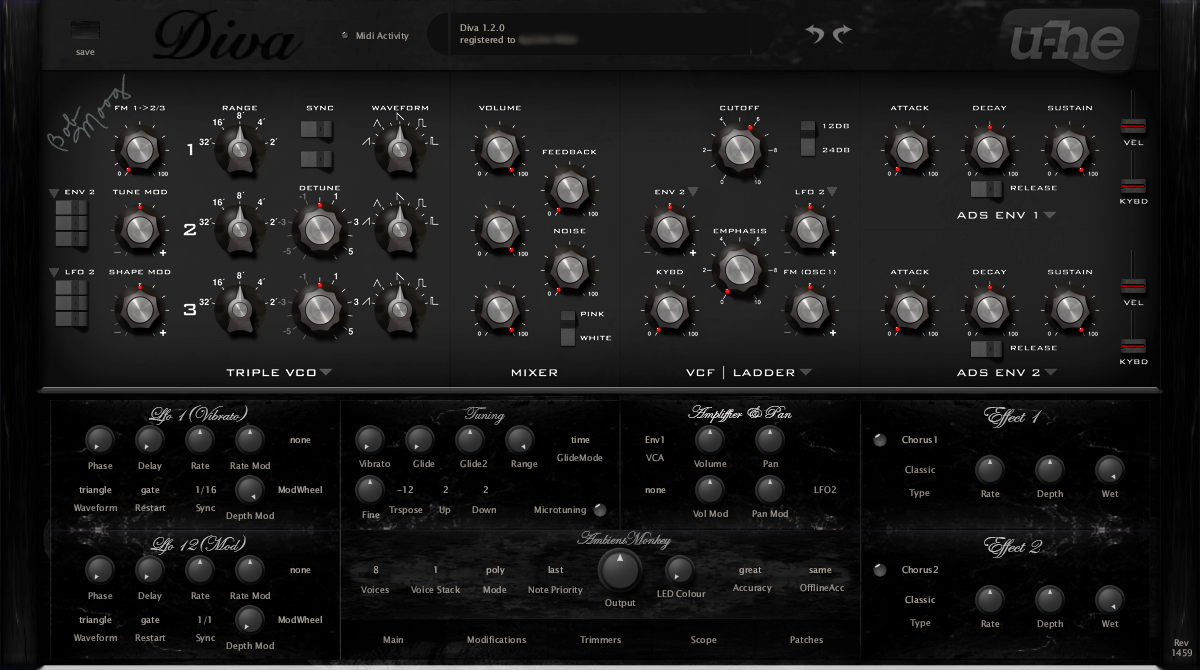Click the poly Mode value
This screenshot has width=1200, height=670.
coord(495,570)
